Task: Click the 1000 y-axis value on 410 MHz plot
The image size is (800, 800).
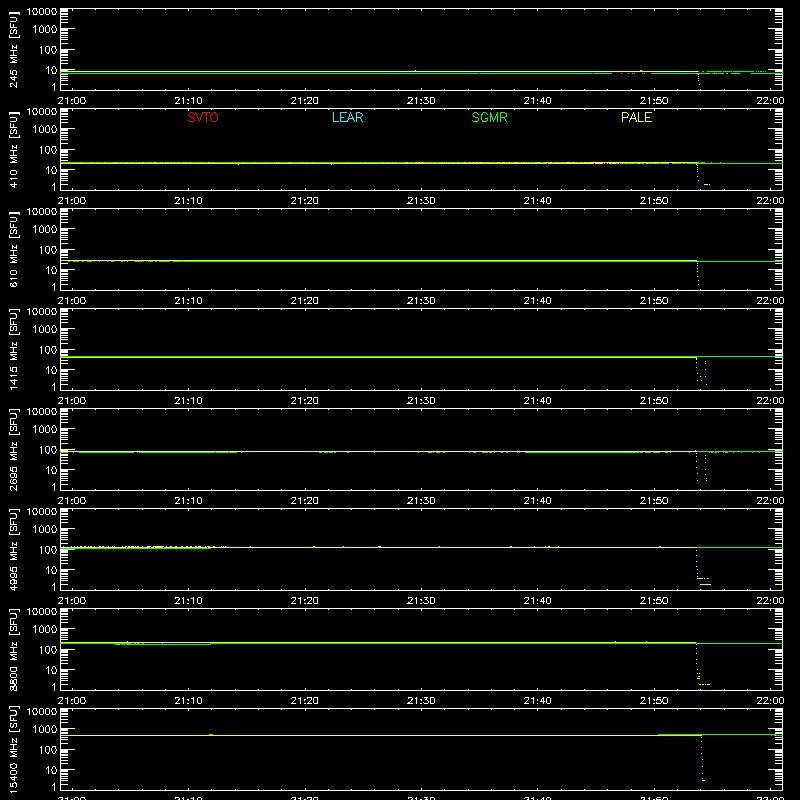Action: tap(45, 129)
